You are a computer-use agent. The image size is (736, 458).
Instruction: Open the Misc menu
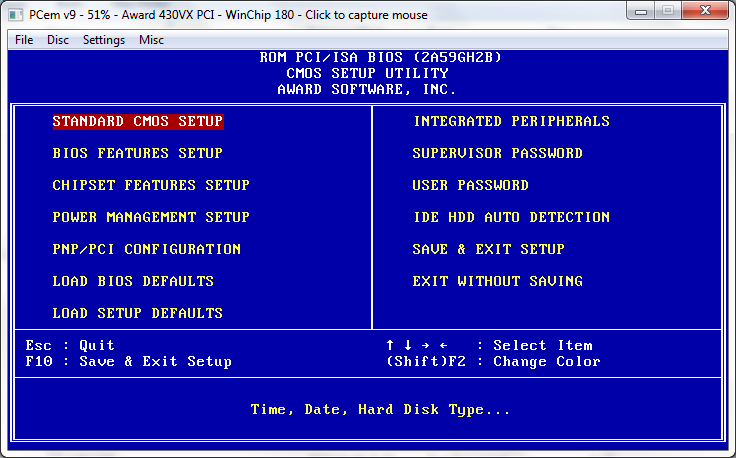point(151,40)
